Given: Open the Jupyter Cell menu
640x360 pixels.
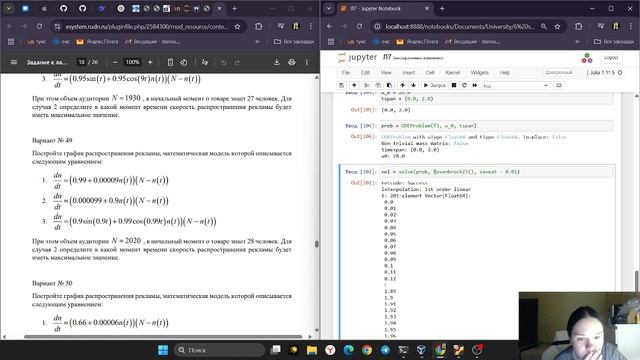Looking at the screenshot, I should click(x=430, y=73).
